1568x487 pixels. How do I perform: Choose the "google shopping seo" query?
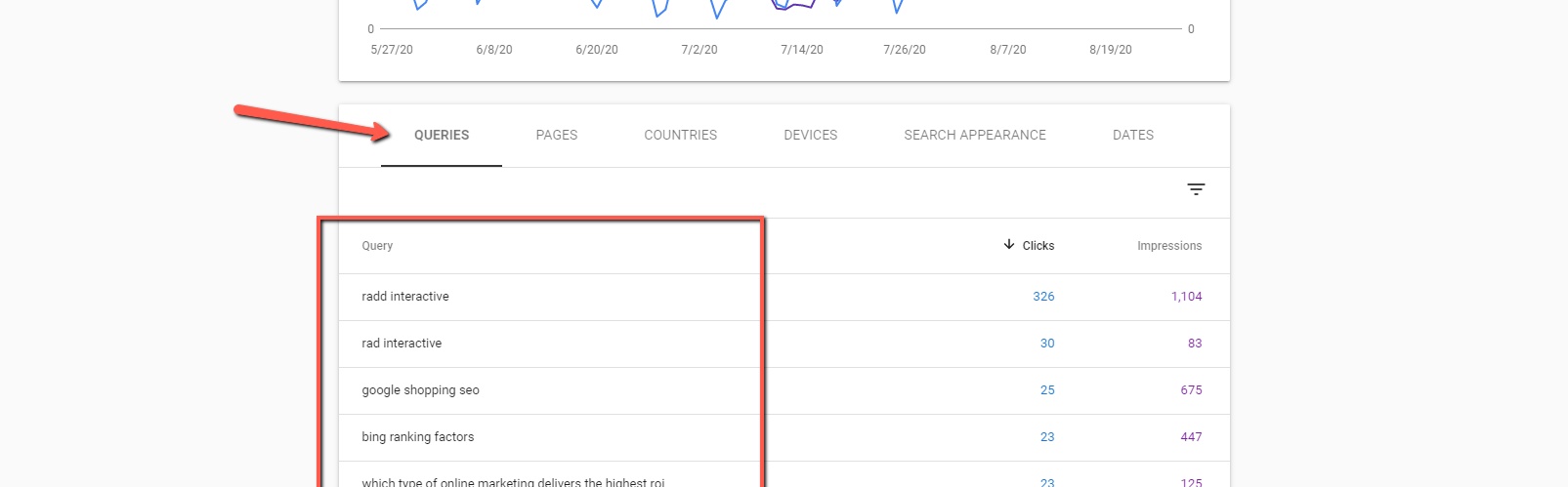tap(420, 390)
